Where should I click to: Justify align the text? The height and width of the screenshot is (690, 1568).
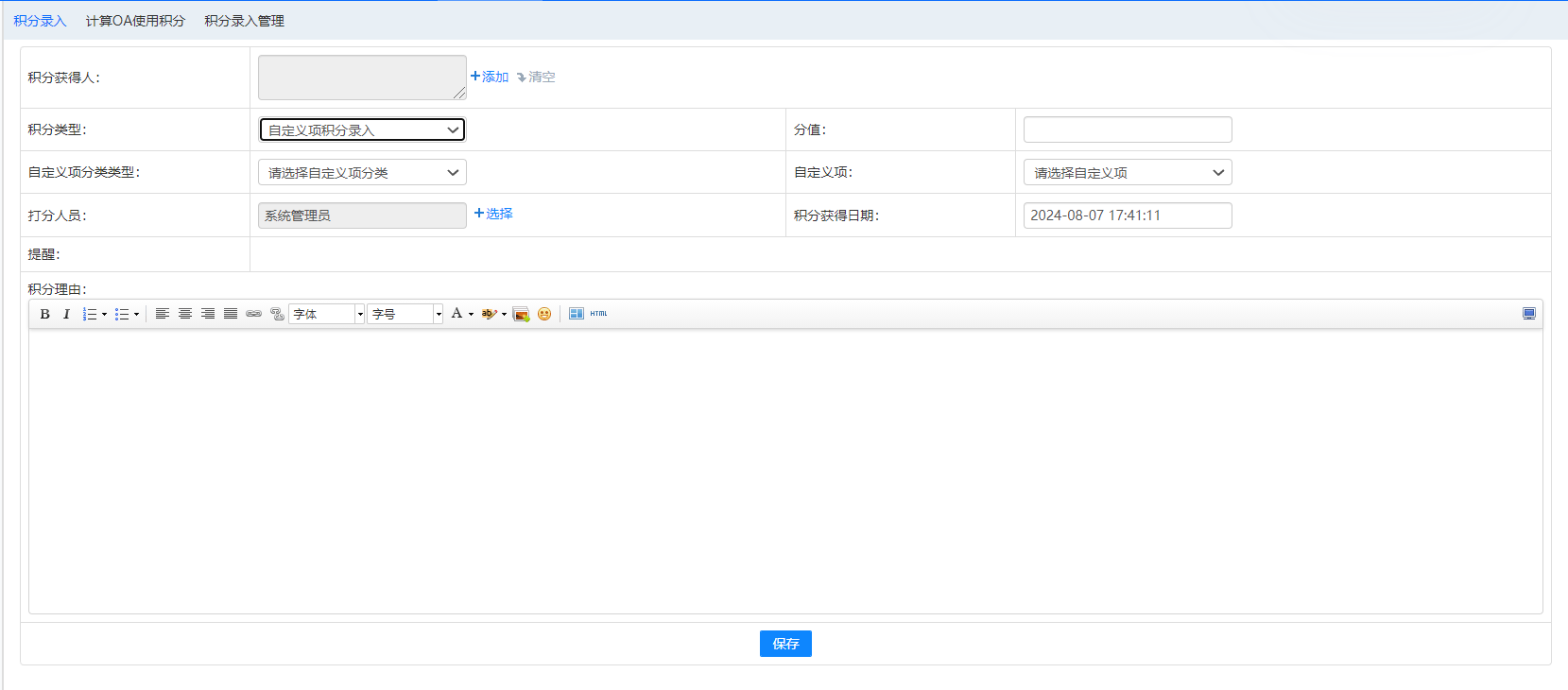pos(231,314)
